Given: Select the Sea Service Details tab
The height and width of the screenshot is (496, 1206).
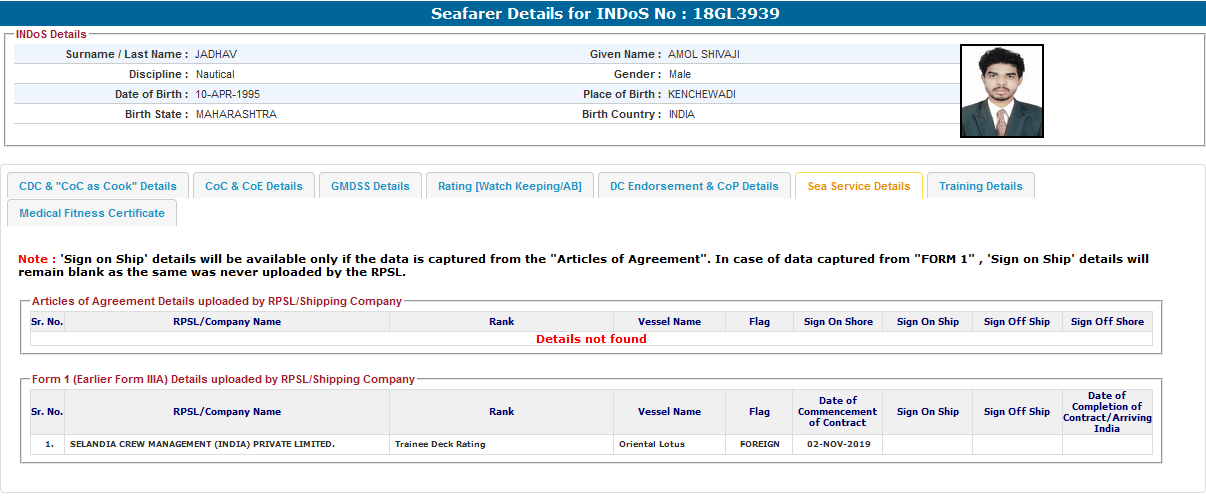Looking at the screenshot, I should tap(858, 186).
